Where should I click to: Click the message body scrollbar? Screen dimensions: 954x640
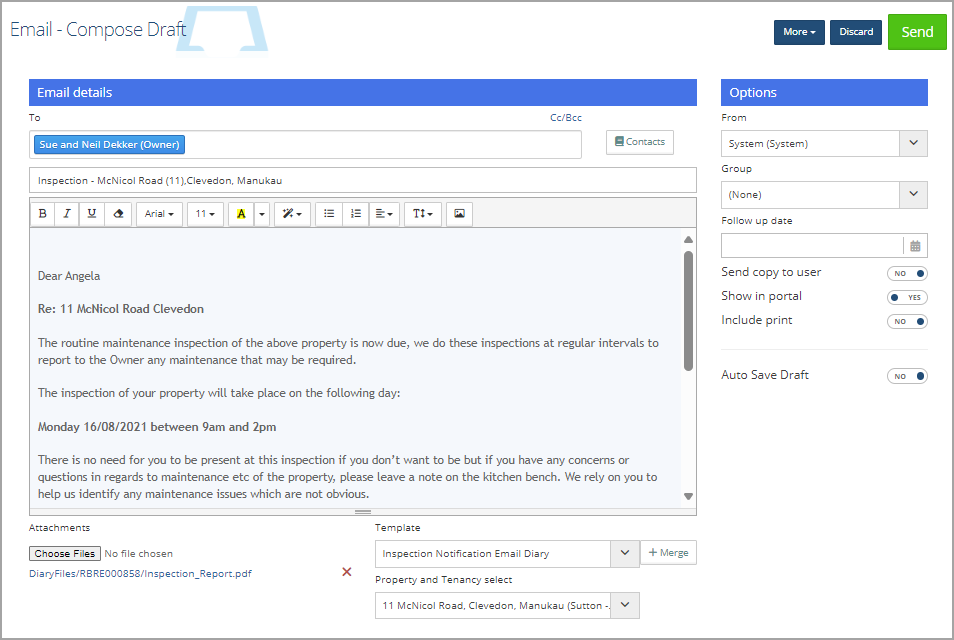pos(689,310)
